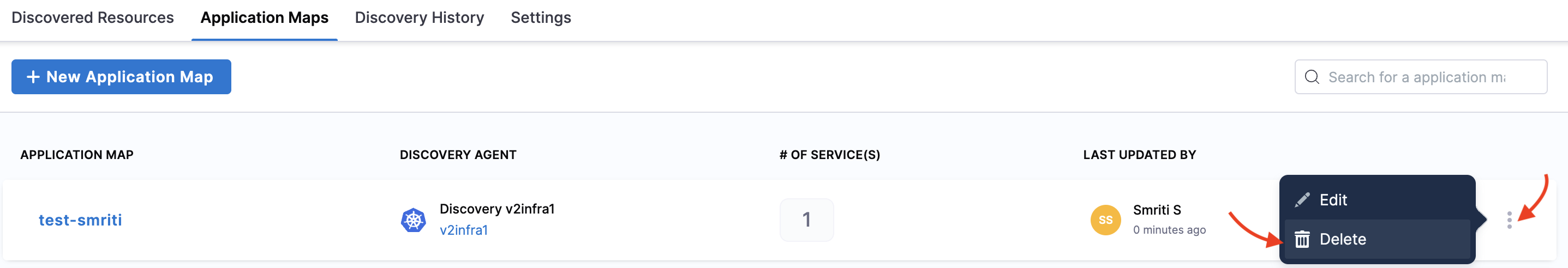Click the magnifying glass search icon
The height and width of the screenshot is (268, 1568).
1312,77
